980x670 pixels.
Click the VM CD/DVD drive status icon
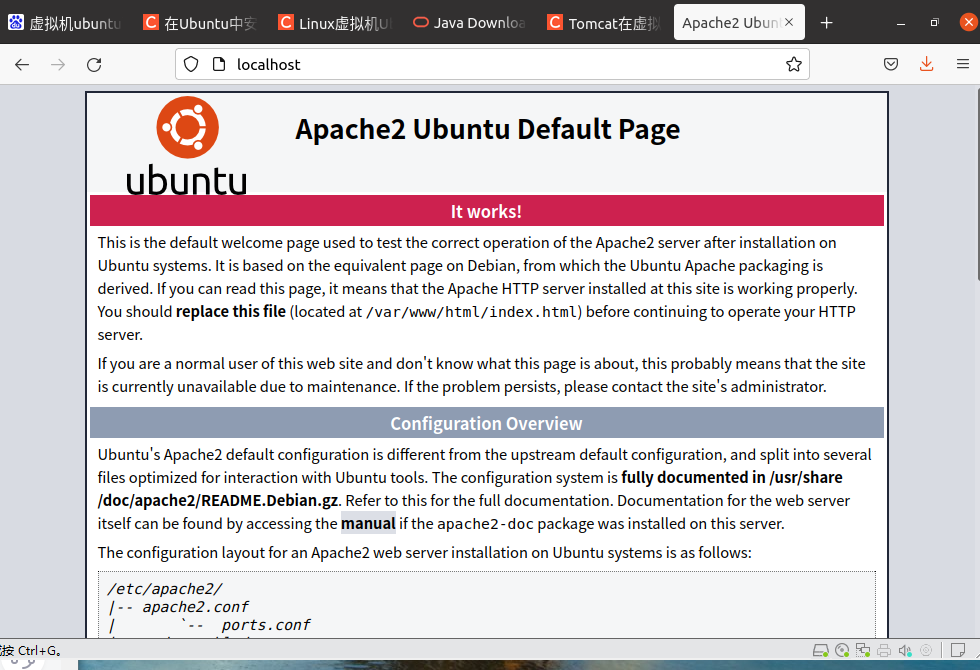pyautogui.click(x=842, y=651)
